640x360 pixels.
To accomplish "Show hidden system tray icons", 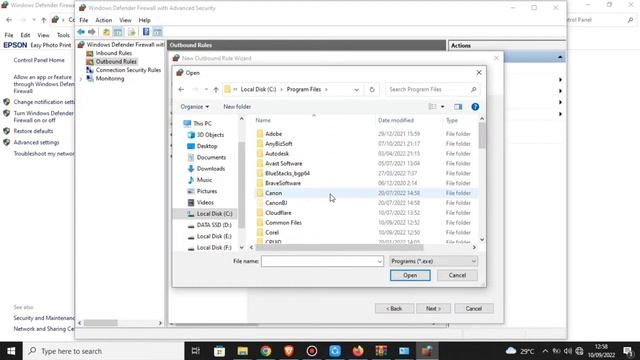I will [x=545, y=351].
